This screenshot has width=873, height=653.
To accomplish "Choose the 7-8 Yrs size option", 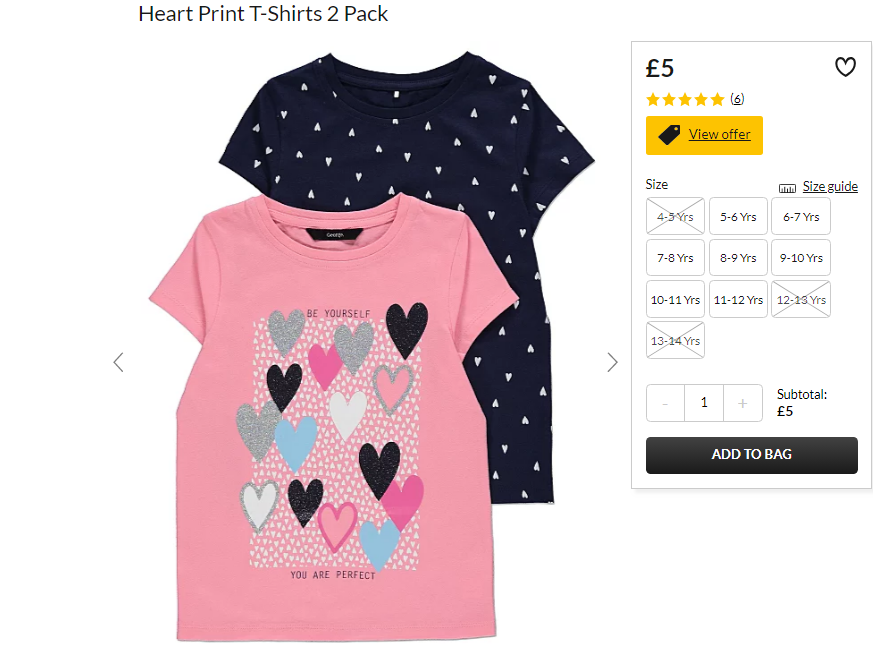I will (675, 258).
